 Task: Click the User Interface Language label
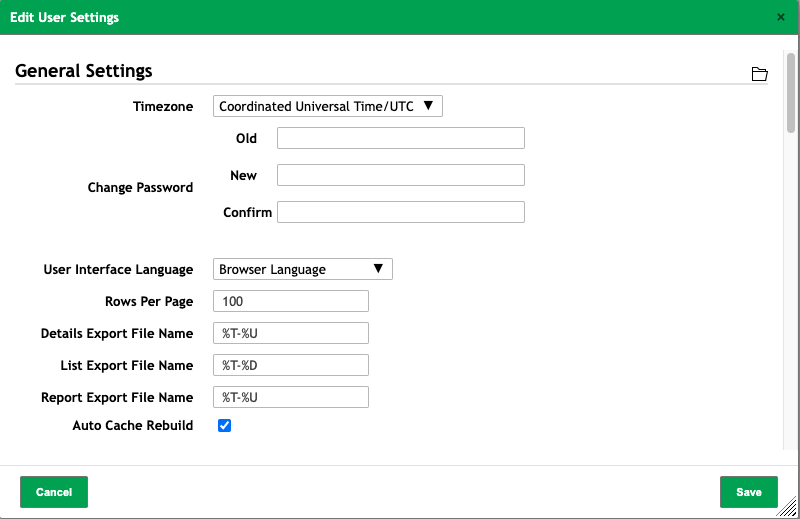pos(118,269)
